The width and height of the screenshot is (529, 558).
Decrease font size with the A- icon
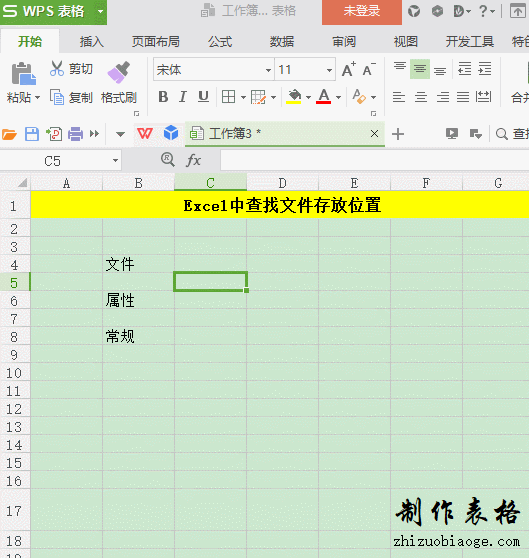pos(369,69)
